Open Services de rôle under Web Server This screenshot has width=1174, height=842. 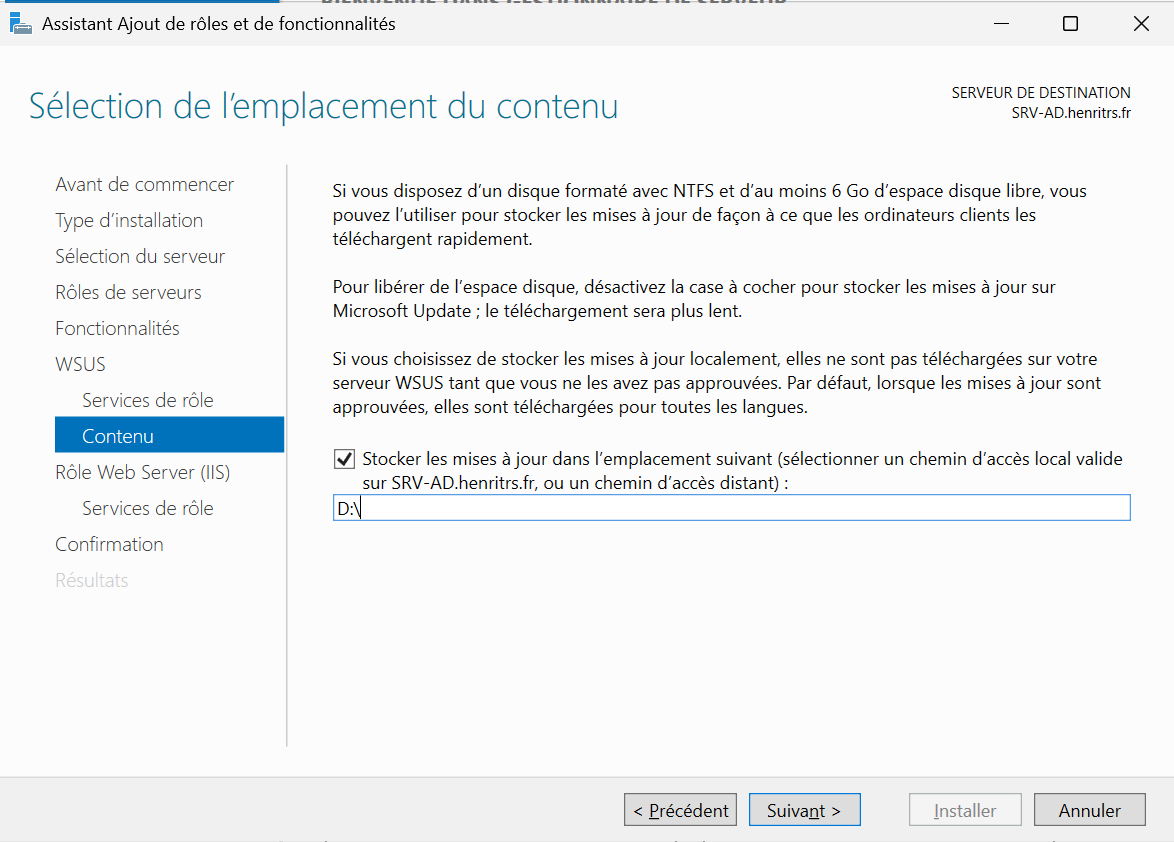pos(147,507)
